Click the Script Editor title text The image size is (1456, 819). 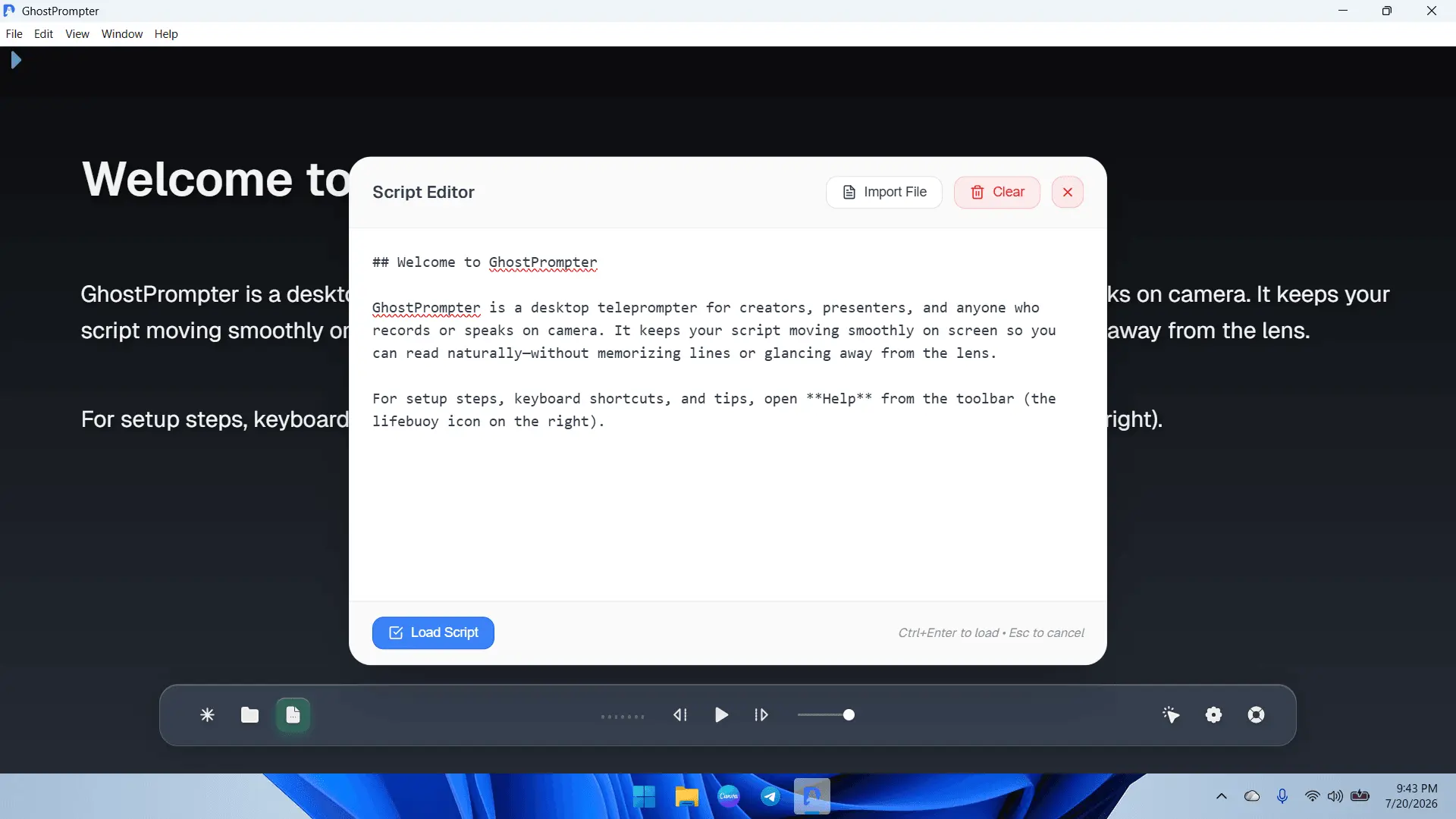(x=423, y=193)
